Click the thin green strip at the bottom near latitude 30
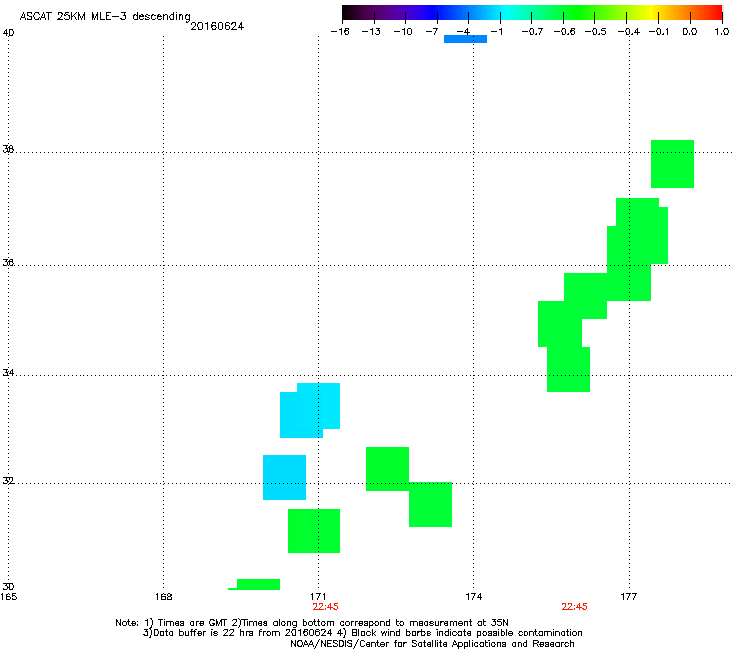Image resolution: width=740 pixels, height=650 pixels. pos(254,584)
